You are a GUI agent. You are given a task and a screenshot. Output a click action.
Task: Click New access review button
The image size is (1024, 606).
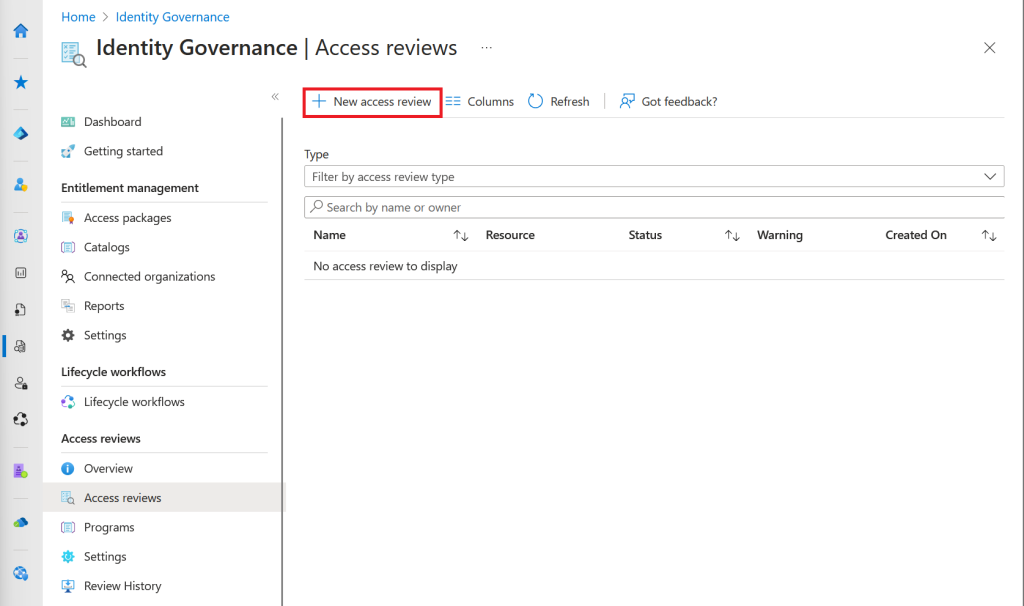tap(372, 101)
